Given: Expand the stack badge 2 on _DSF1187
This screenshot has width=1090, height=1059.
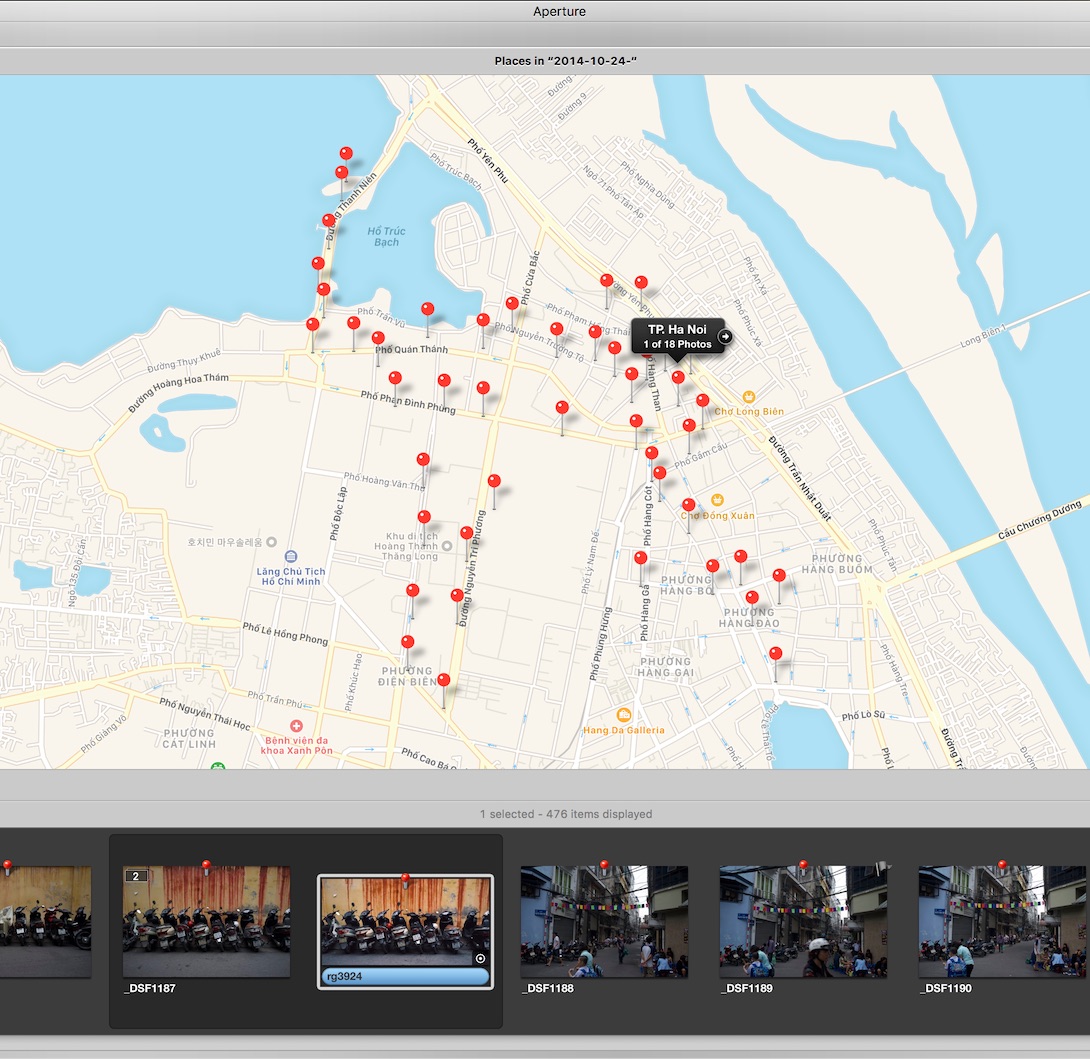Looking at the screenshot, I should tap(136, 876).
